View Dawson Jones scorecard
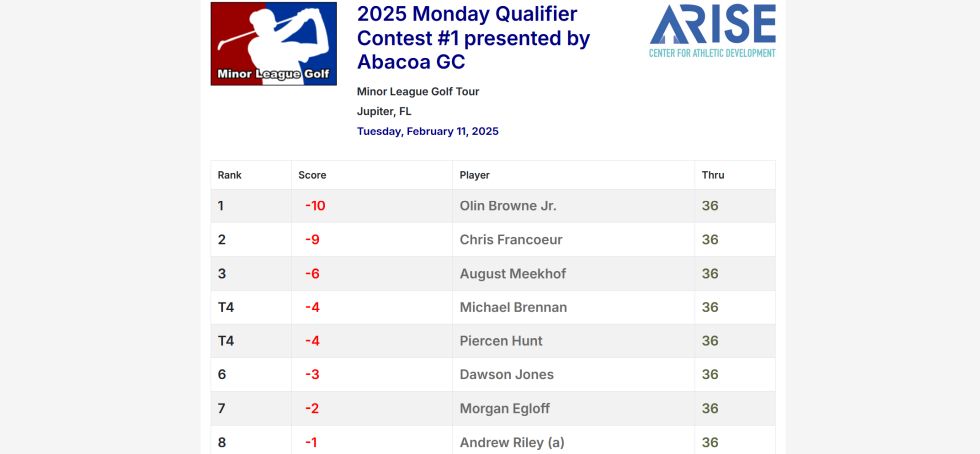 click(506, 375)
